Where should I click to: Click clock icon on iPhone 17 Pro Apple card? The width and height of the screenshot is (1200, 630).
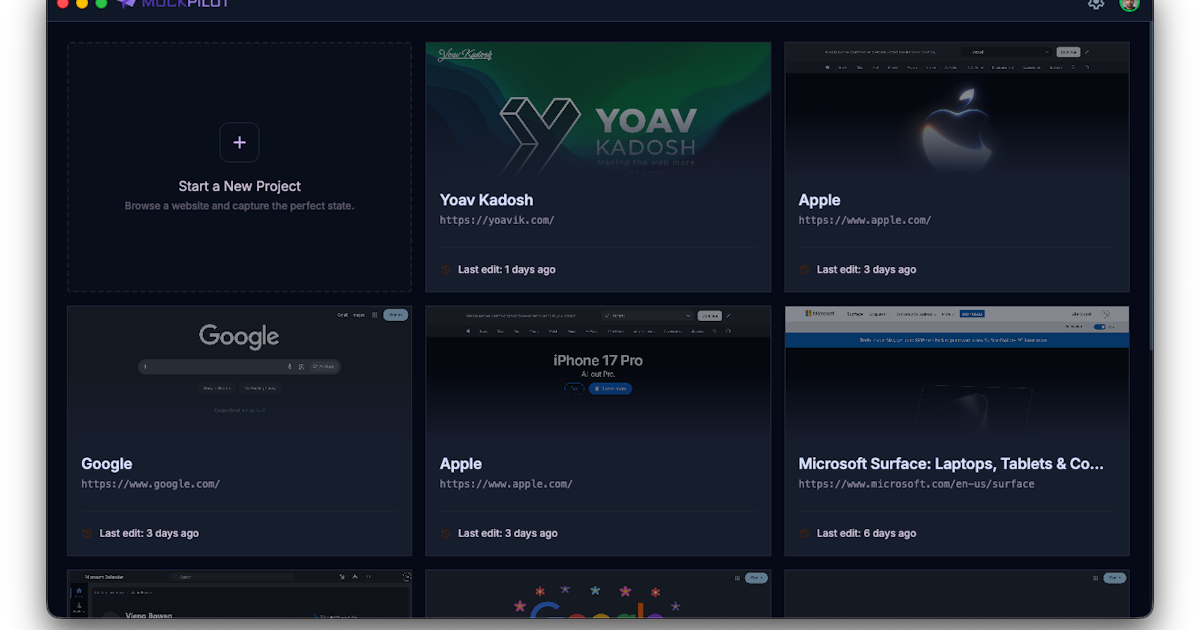click(446, 533)
